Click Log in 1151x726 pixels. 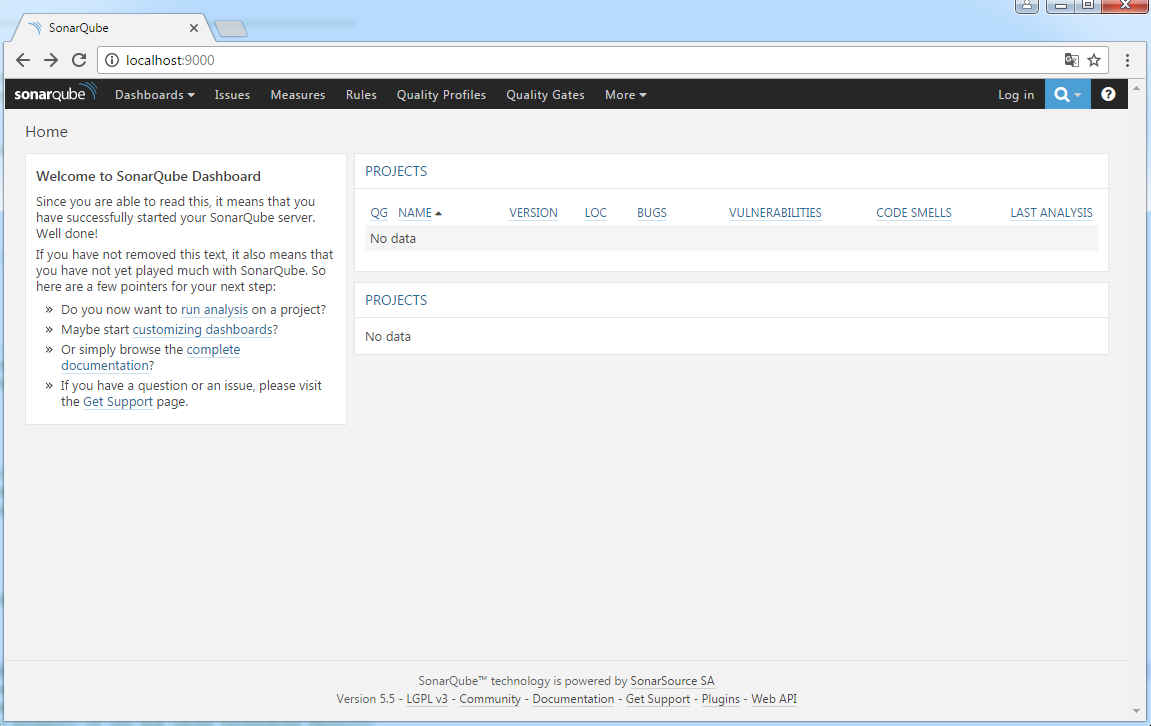1016,95
